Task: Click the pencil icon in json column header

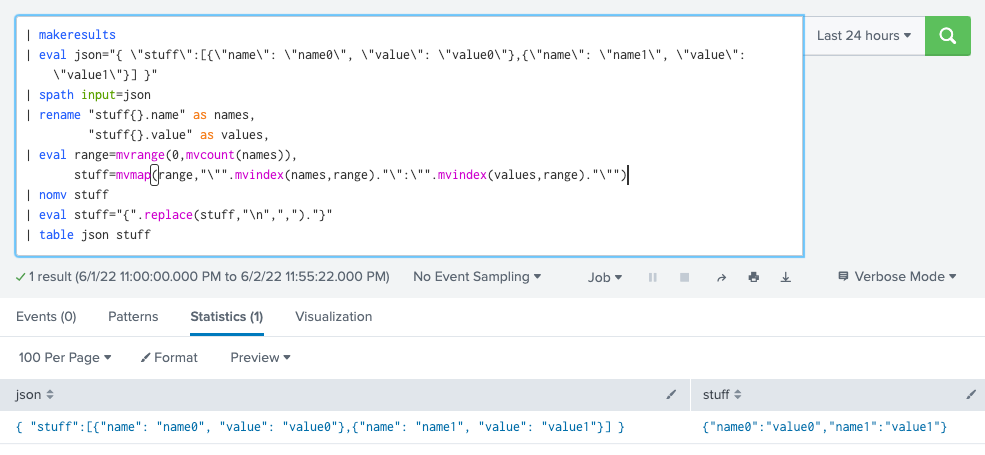Action: (671, 396)
